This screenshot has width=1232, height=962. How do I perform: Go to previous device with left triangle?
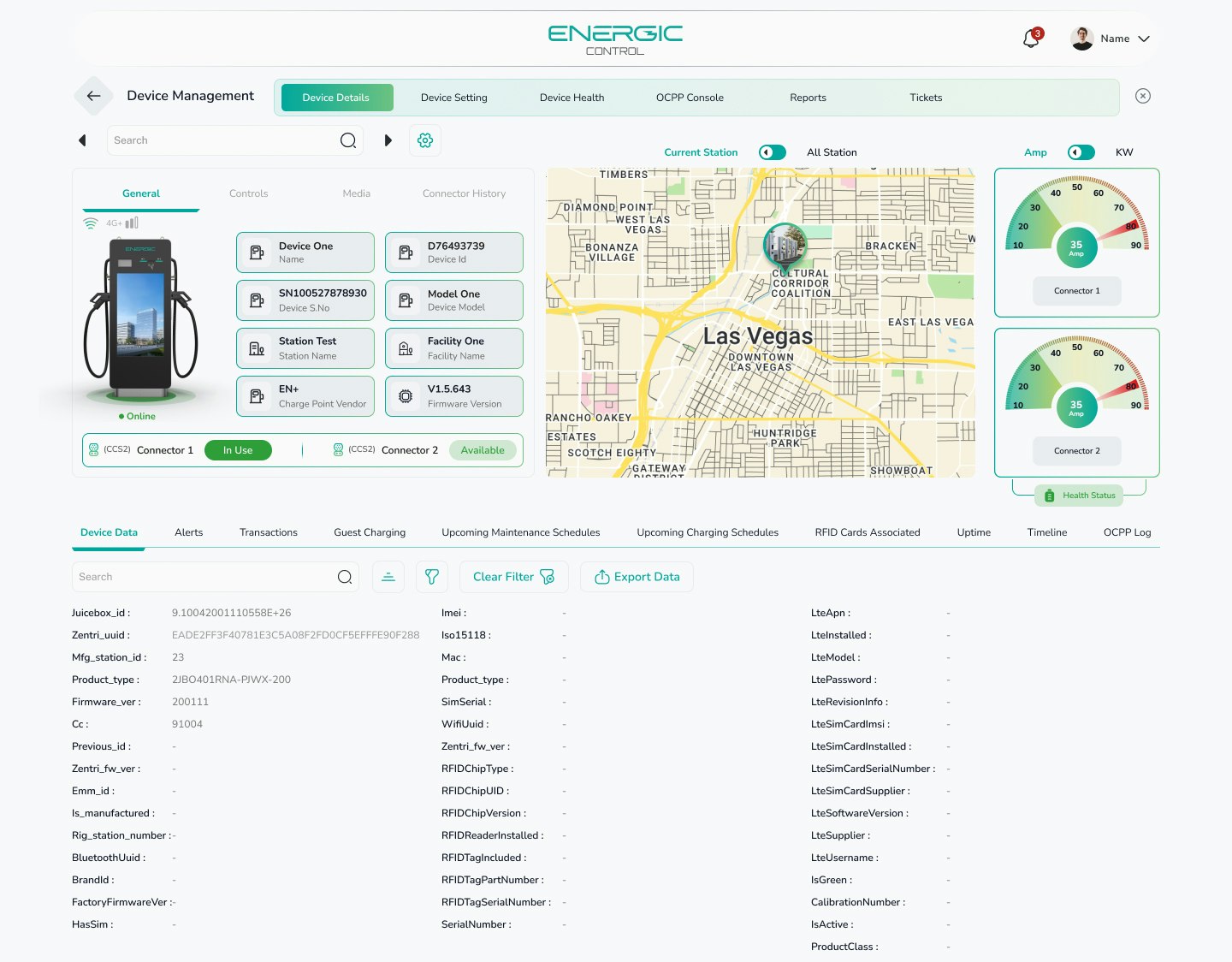pos(82,140)
